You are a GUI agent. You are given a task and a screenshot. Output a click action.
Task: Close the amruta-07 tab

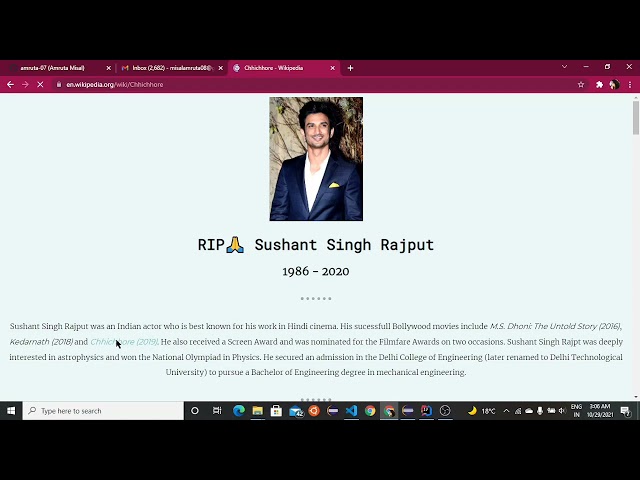109,68
